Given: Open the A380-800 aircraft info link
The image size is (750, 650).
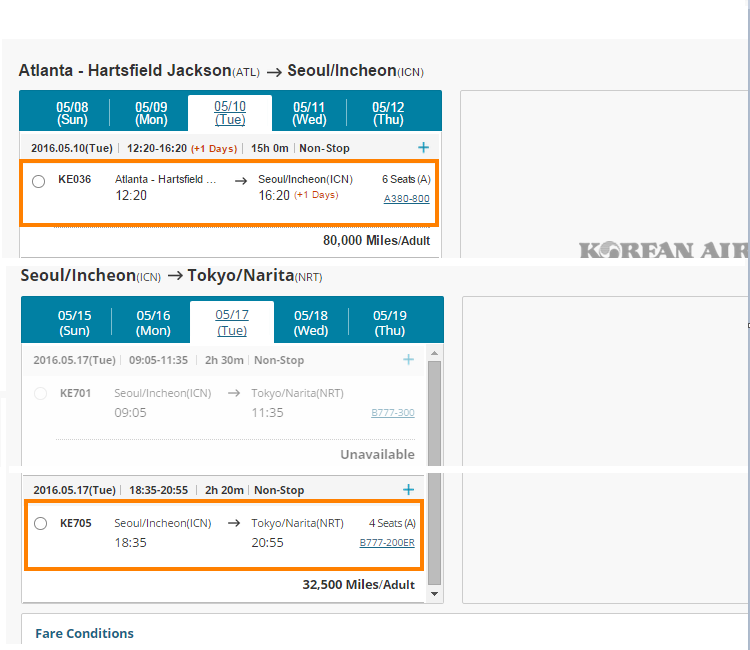Looking at the screenshot, I should pos(406,199).
